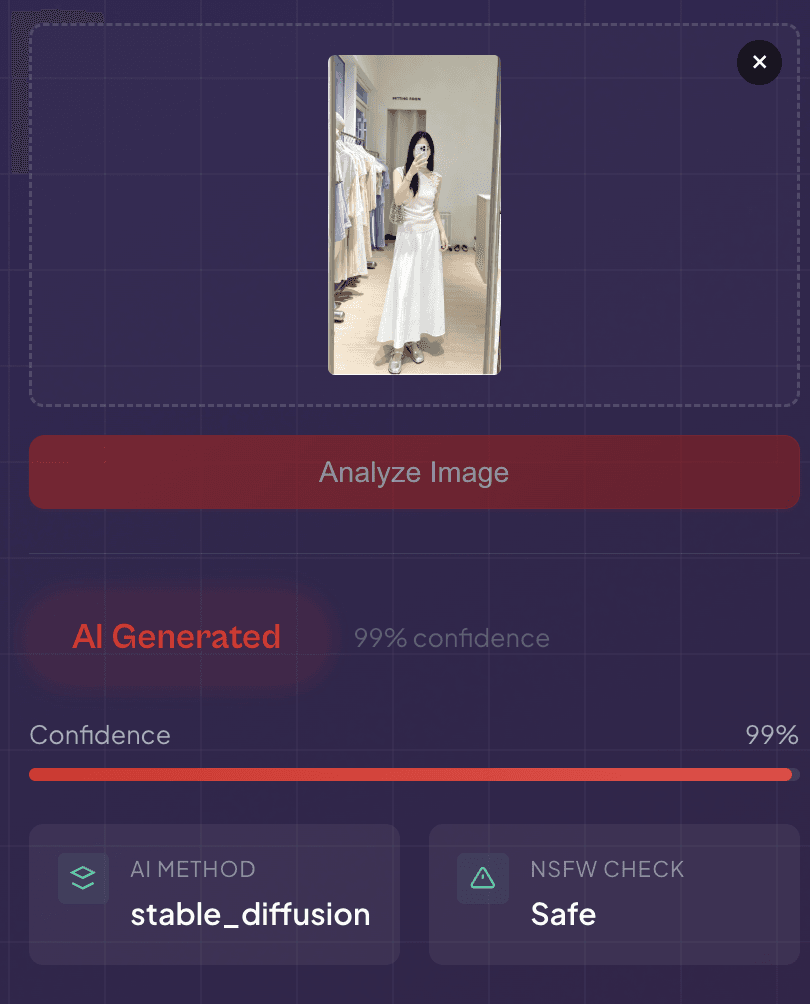The width and height of the screenshot is (810, 1004).
Task: Click the layers icon in the AI METHOD card
Action: [83, 877]
